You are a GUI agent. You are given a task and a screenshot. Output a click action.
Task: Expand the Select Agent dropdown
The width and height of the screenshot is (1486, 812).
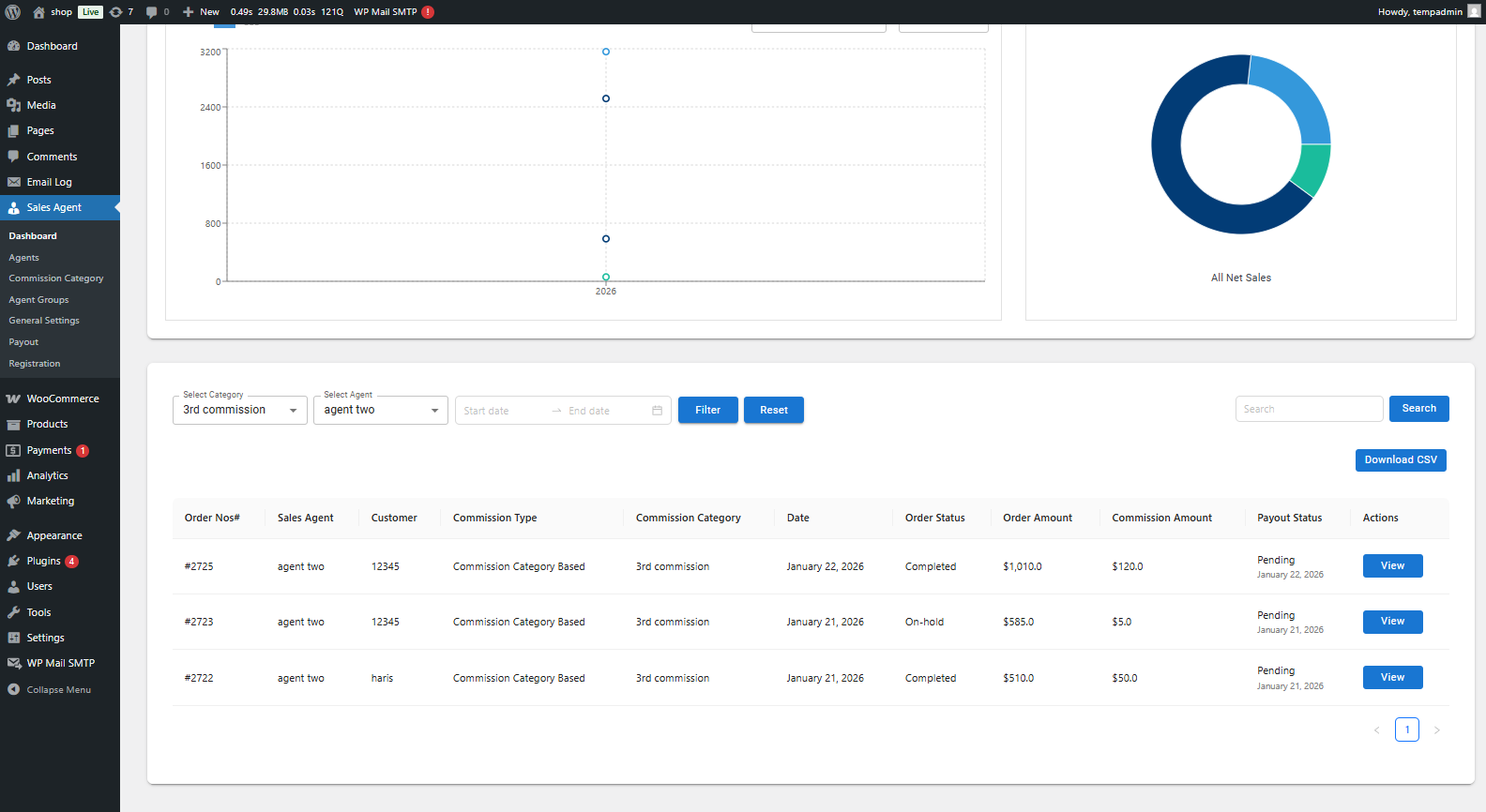pos(380,411)
